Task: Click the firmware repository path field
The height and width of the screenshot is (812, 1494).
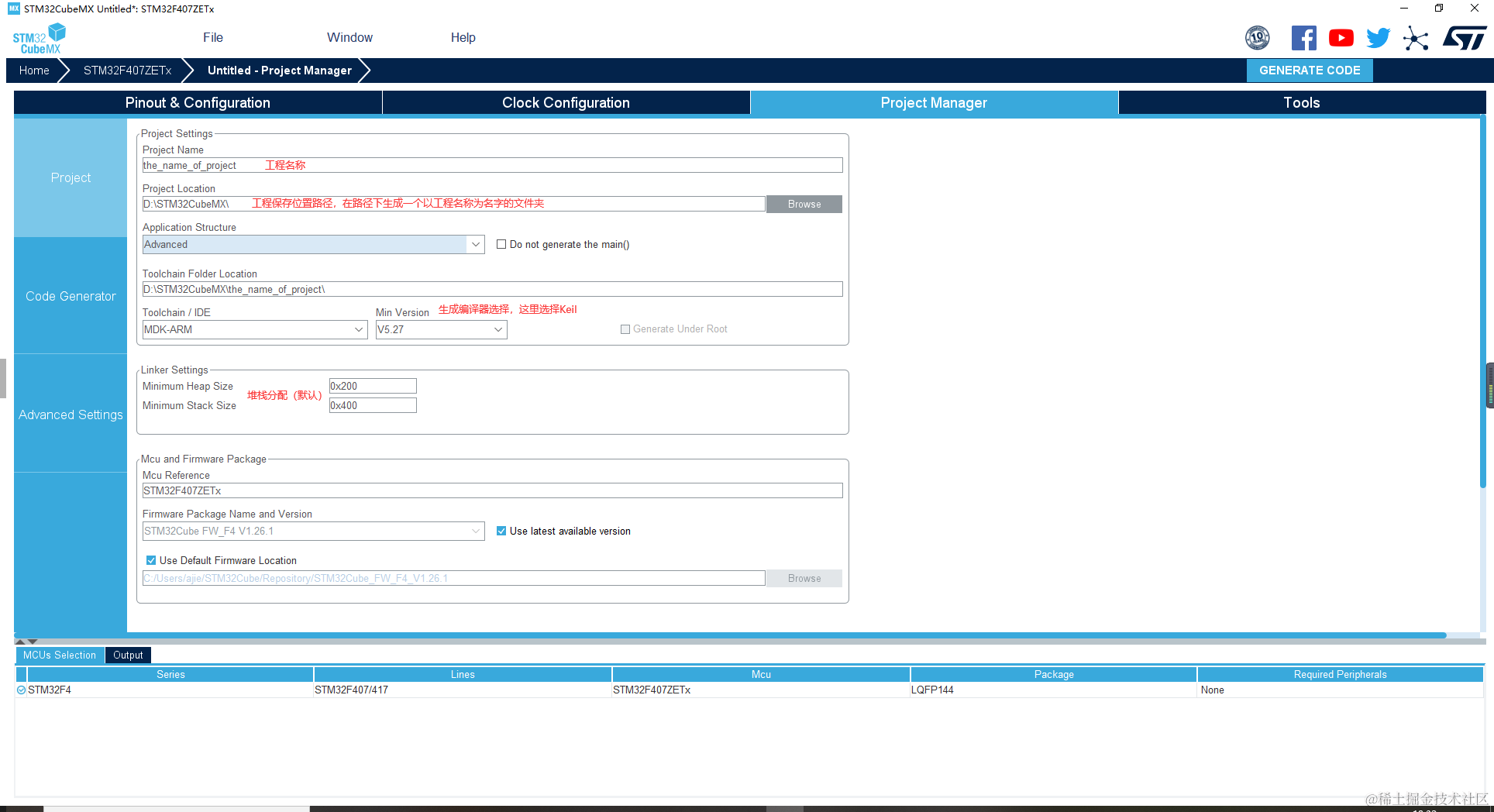Action: (453, 578)
